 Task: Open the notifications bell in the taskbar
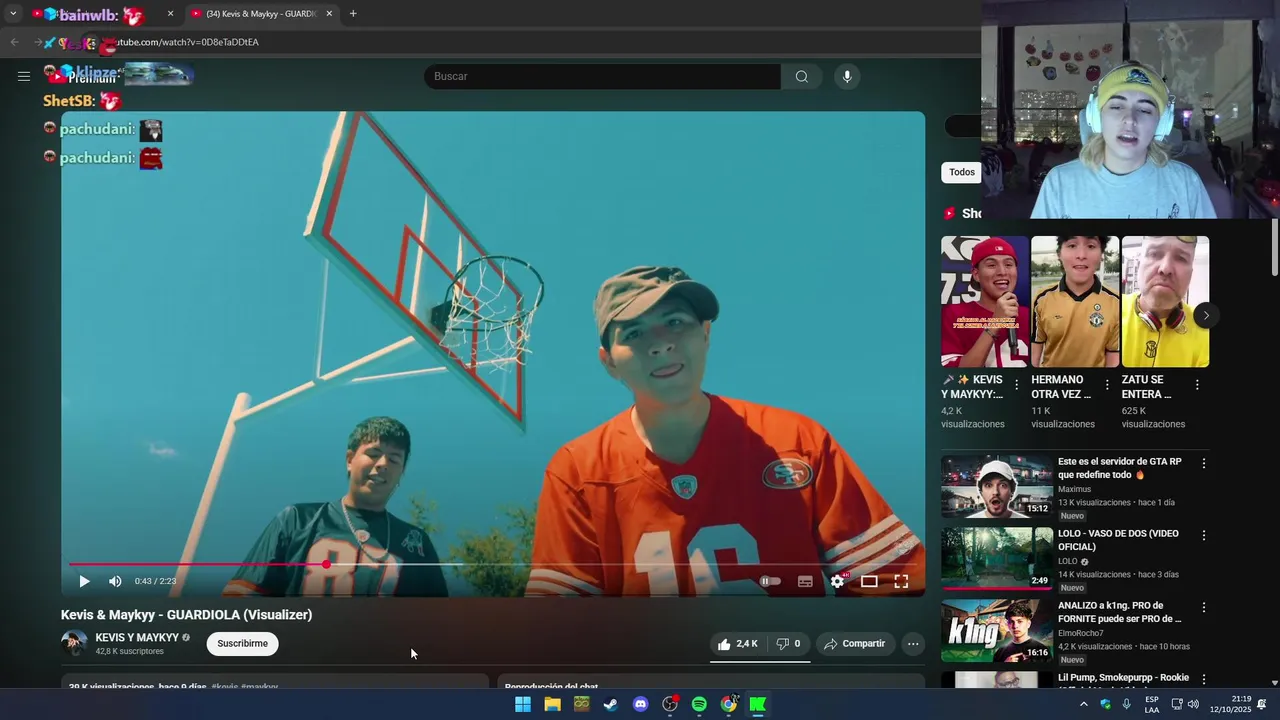(1262, 704)
